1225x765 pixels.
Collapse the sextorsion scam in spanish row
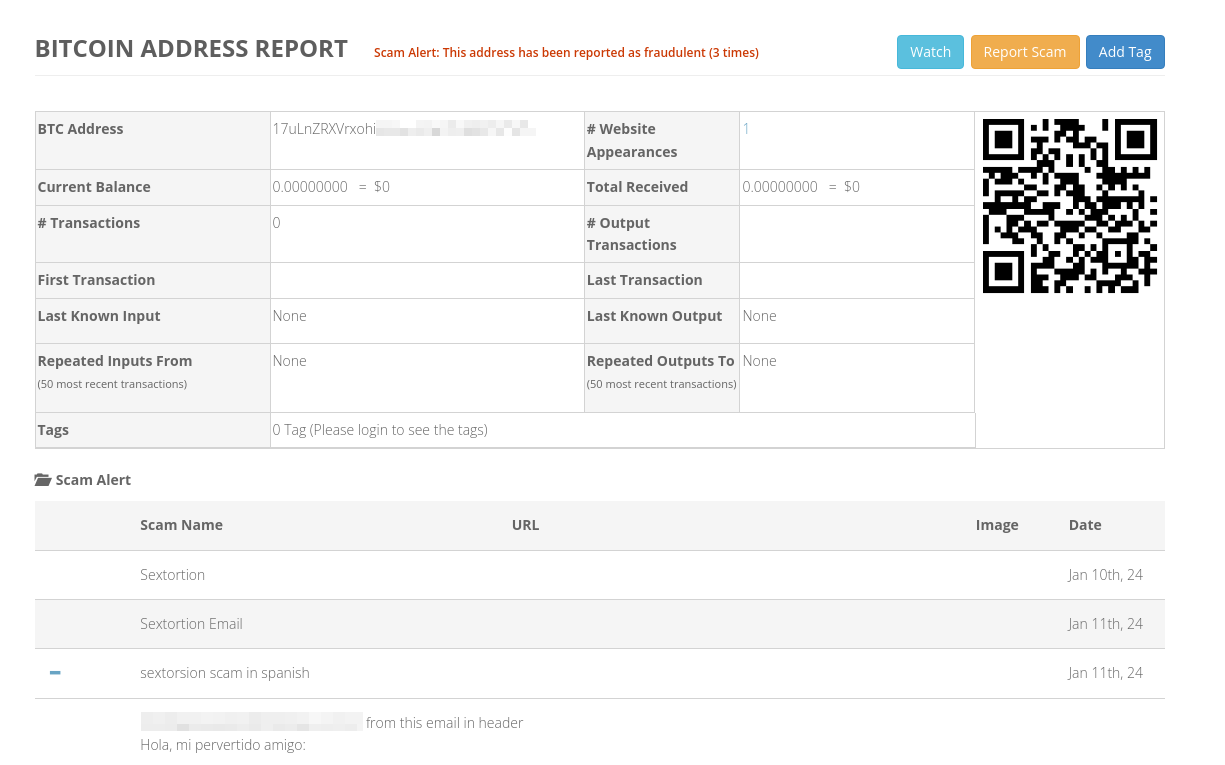tap(55, 673)
